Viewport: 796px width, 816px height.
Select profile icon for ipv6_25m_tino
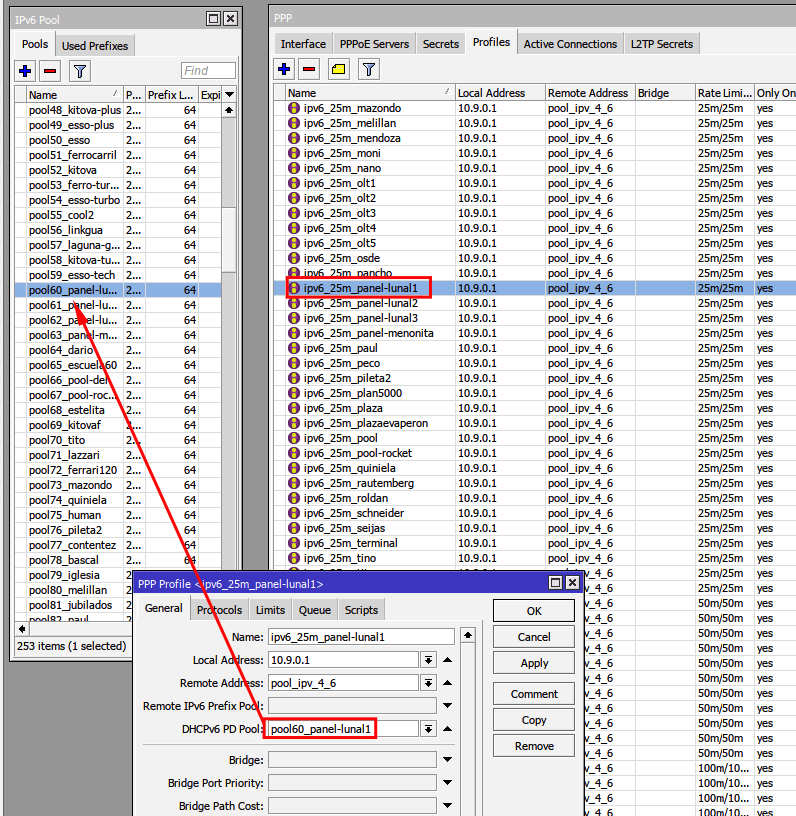294,558
